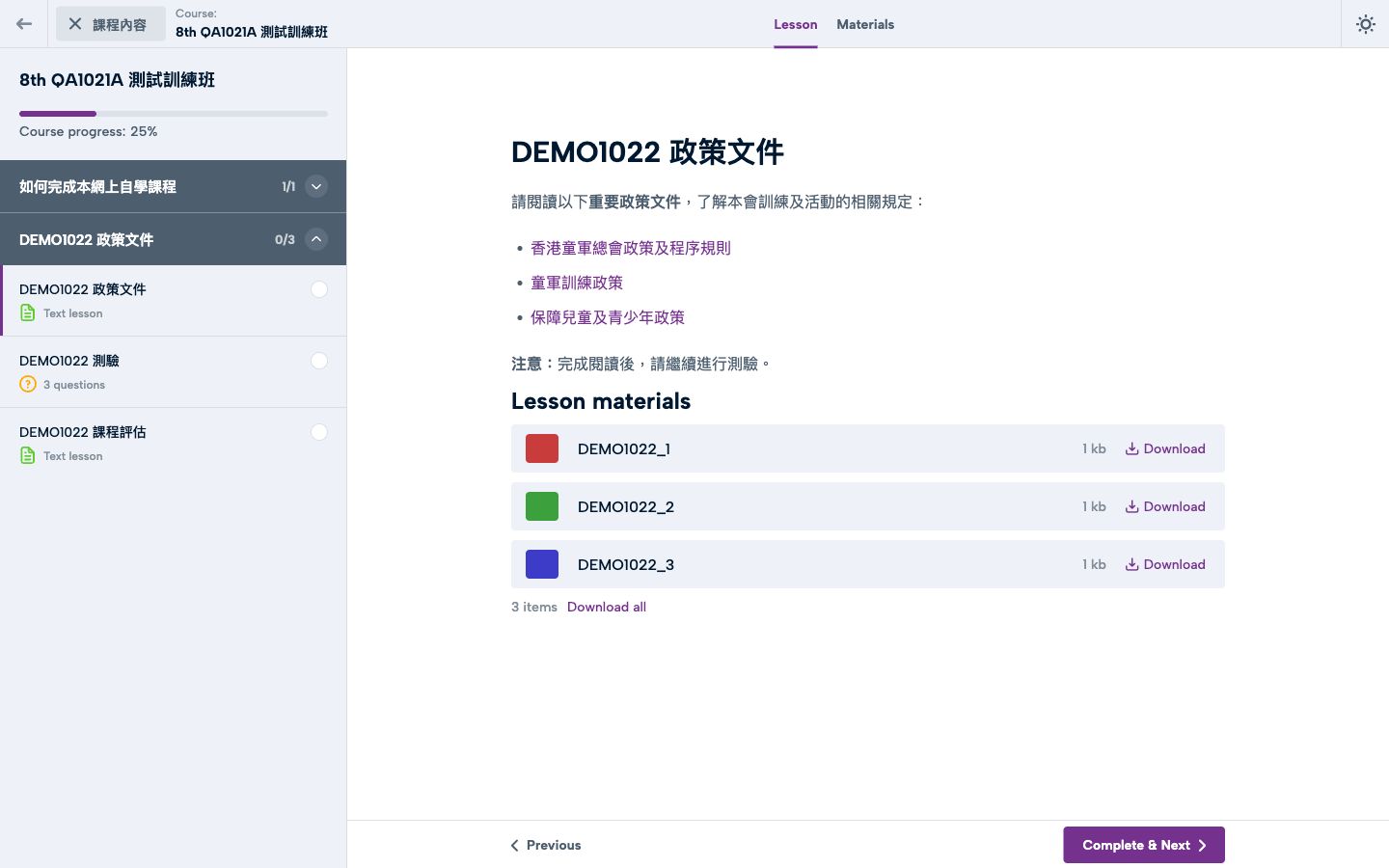This screenshot has height=868, width=1389.
Task: Select the Lesson tab
Action: click(x=796, y=24)
